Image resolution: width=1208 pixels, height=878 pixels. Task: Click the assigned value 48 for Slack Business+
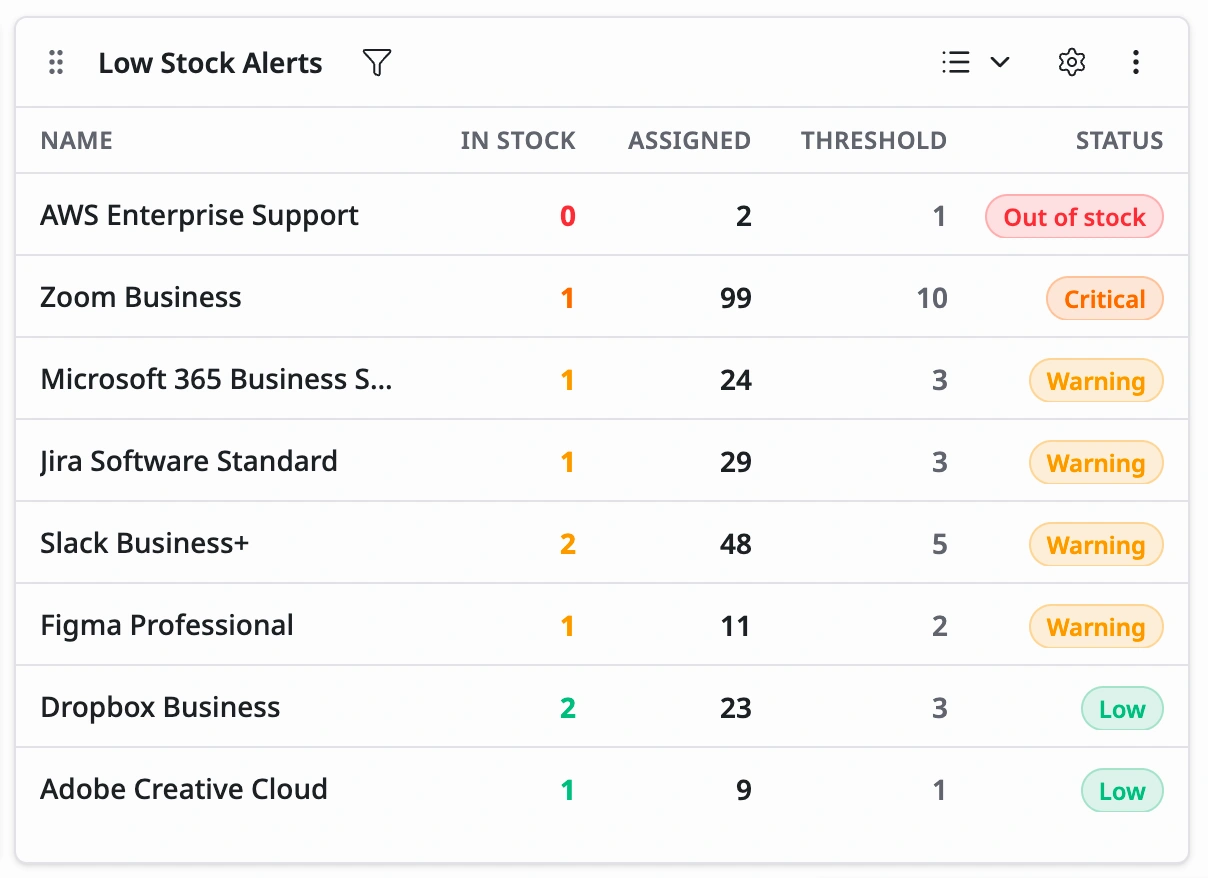(x=736, y=545)
